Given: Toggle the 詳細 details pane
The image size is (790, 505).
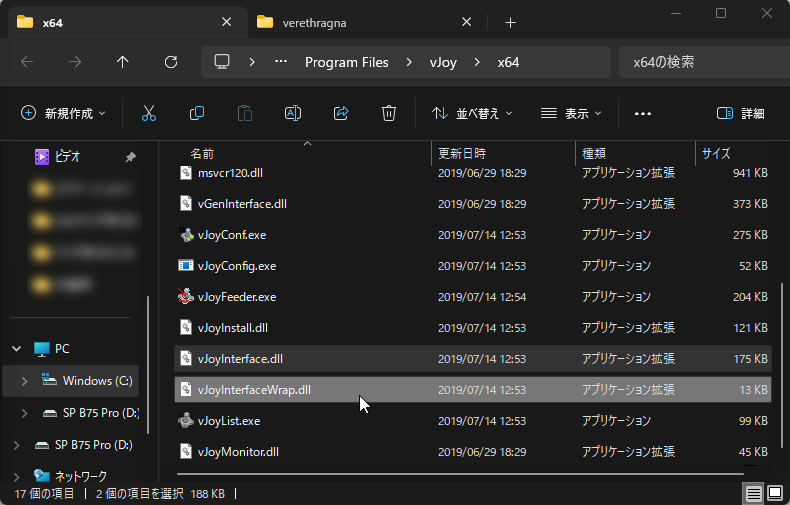Looking at the screenshot, I should tap(741, 114).
